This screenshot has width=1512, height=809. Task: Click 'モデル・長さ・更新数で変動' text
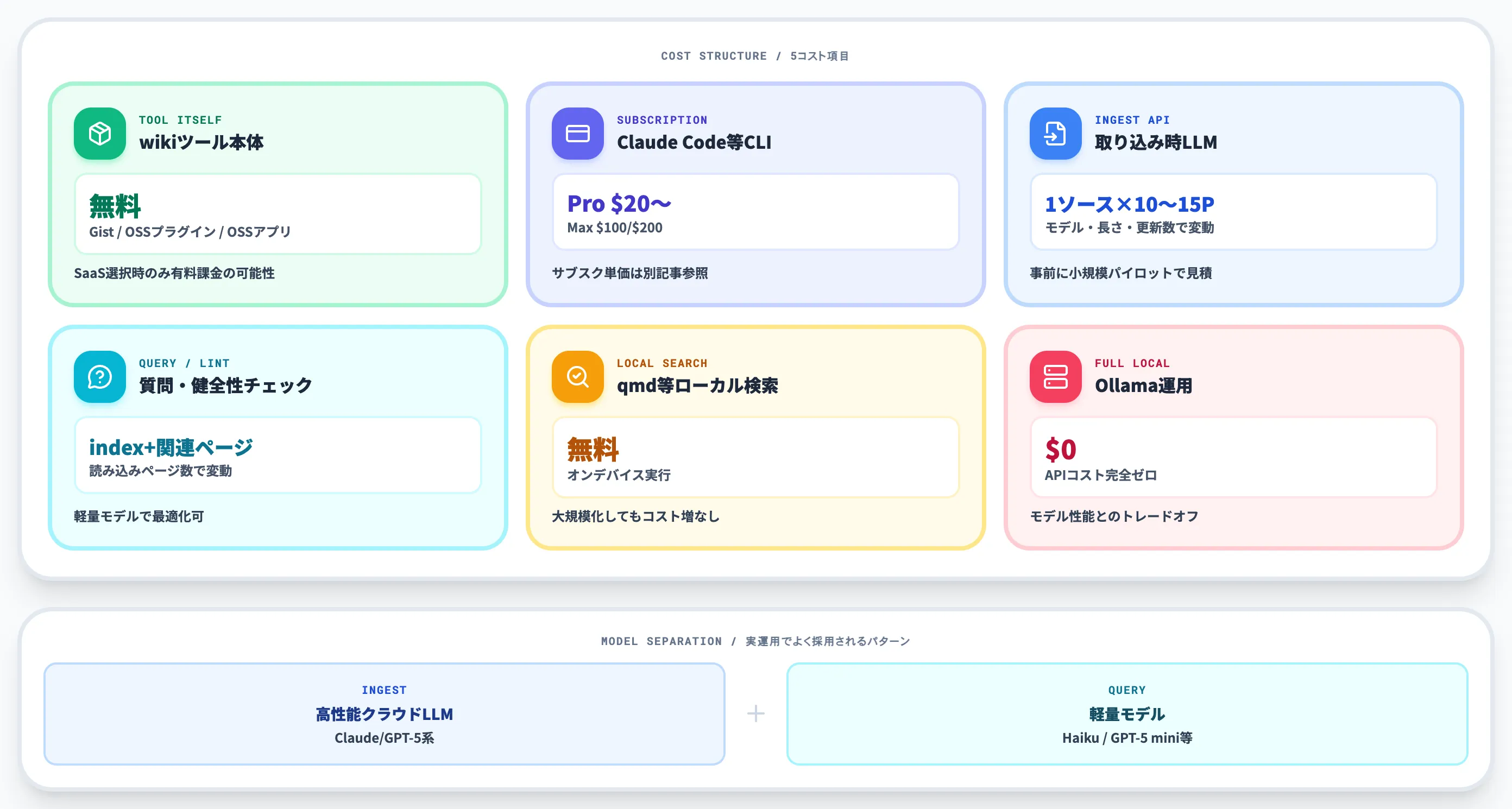click(x=1129, y=227)
